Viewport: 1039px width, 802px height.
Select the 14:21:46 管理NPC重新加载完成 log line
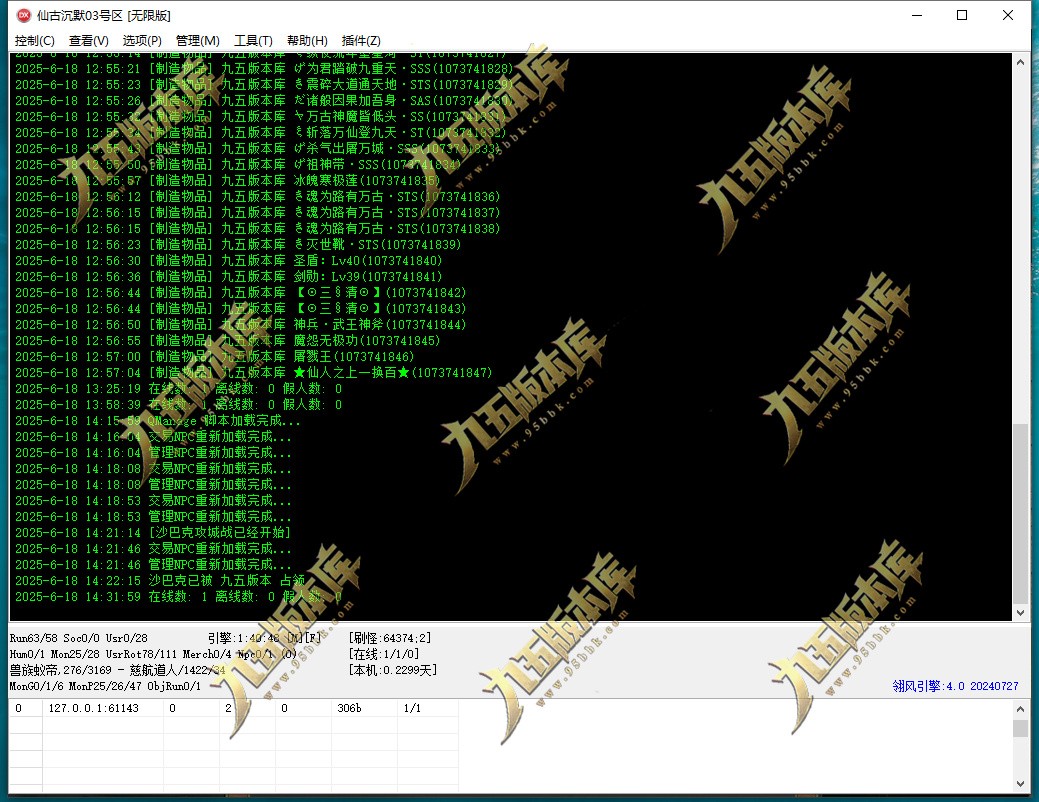click(153, 564)
